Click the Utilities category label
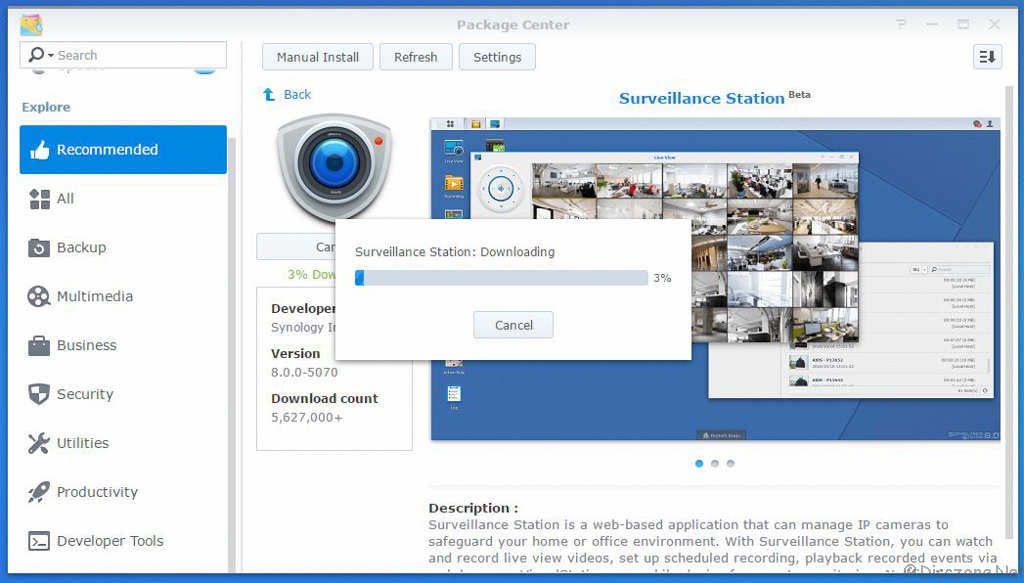Viewport: 1024px width, 583px height. [83, 443]
